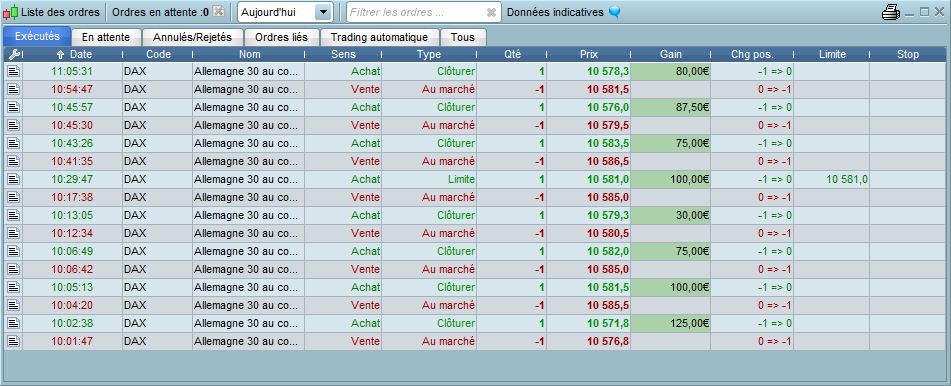Click the Données indicatives label
Screen dimensions: 951x386
click(x=555, y=12)
